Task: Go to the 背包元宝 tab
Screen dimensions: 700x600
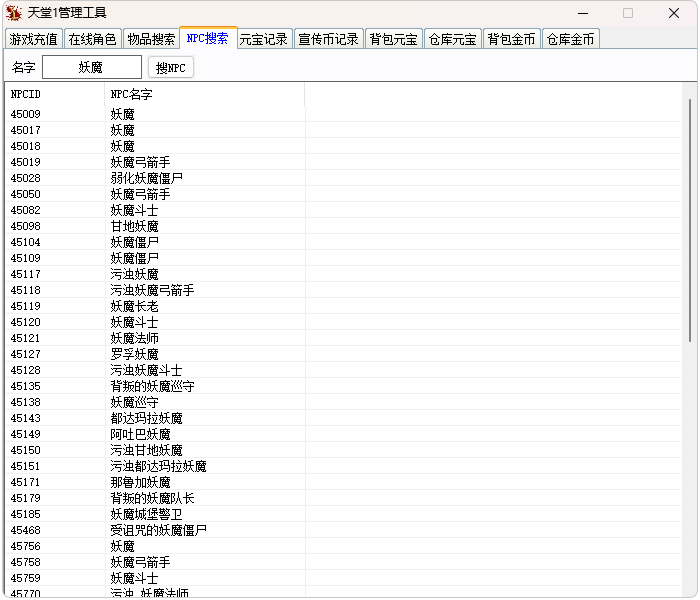Action: coord(393,39)
